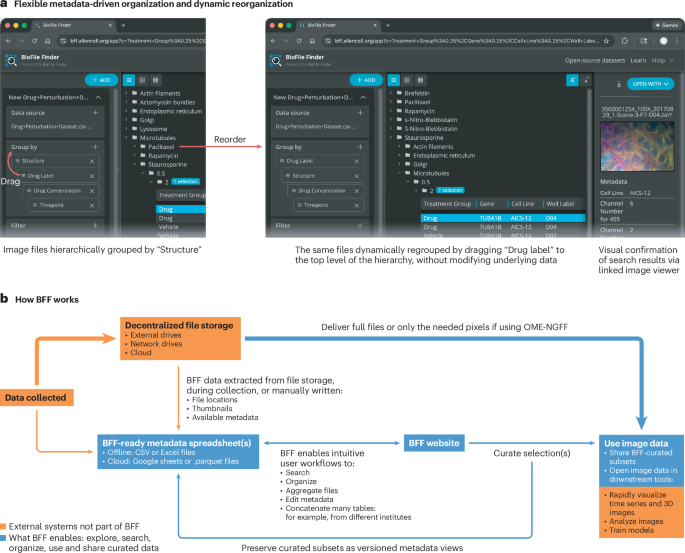Open the Learn menu item

[638, 60]
